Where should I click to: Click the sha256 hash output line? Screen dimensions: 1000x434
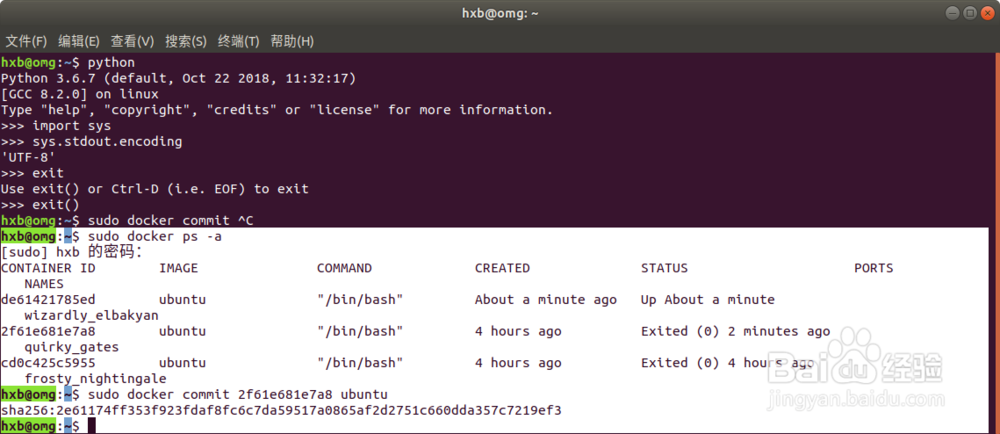pos(281,410)
